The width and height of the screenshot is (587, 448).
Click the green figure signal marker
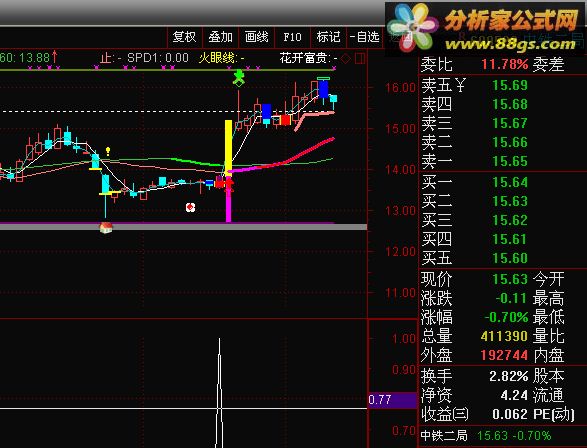(239, 78)
